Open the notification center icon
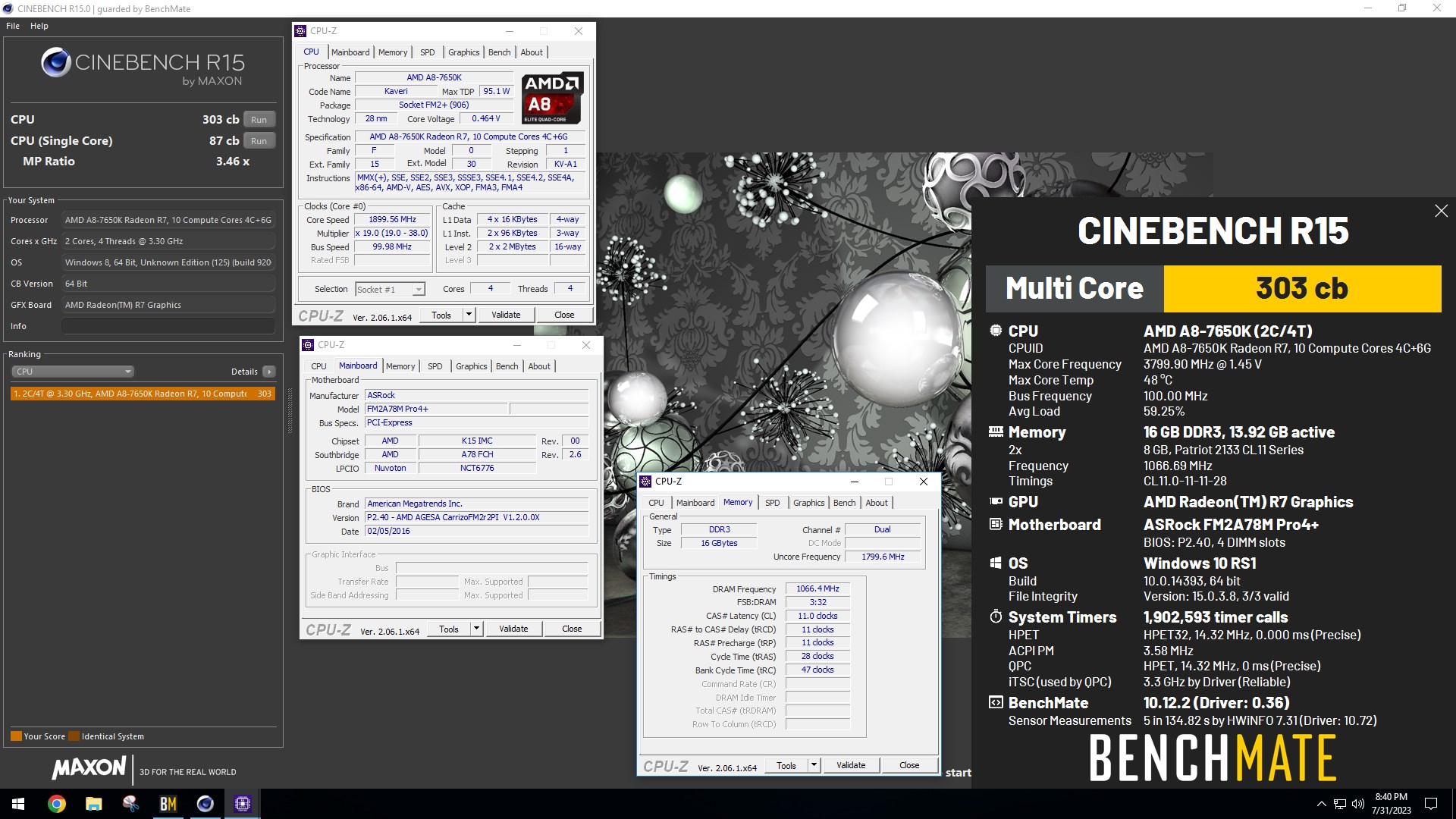The image size is (1456, 819). pyautogui.click(x=1431, y=804)
